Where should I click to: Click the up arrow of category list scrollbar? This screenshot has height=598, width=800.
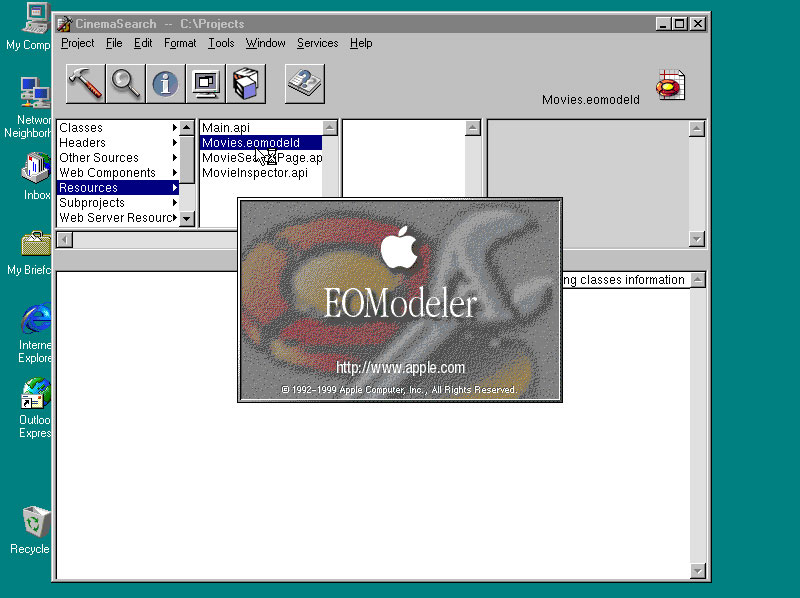coord(187,128)
